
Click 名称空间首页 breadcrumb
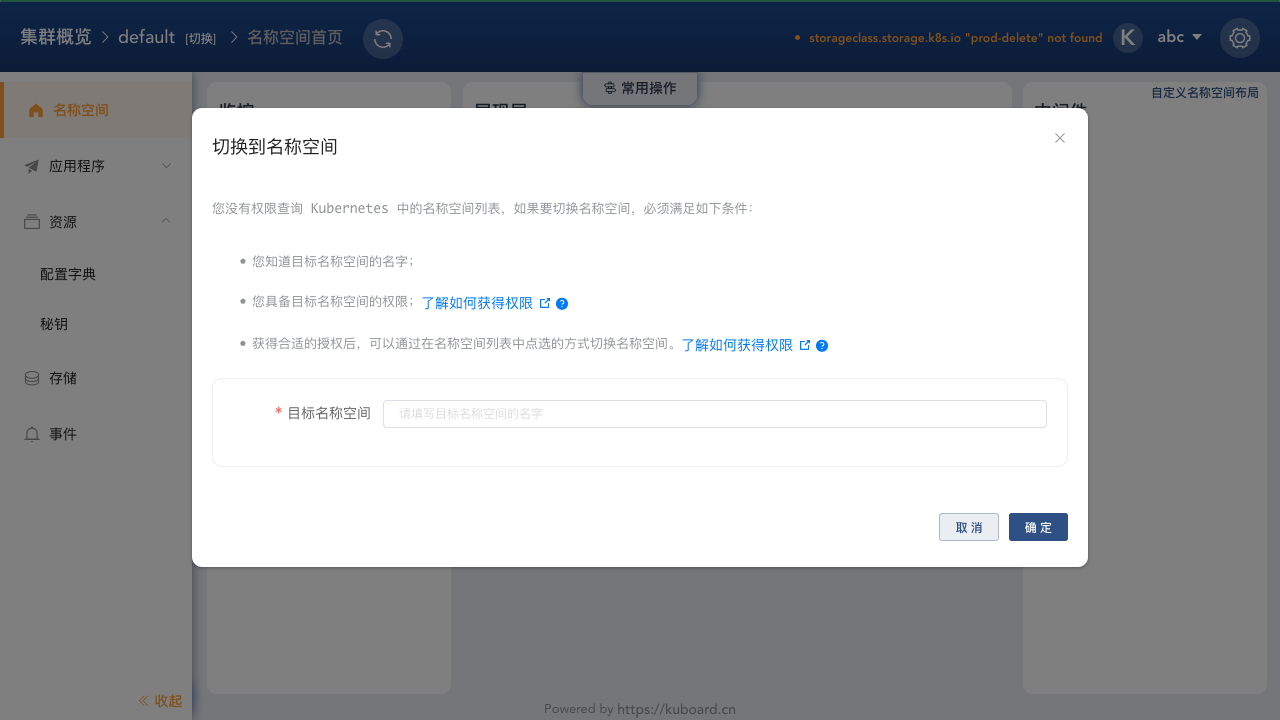tap(294, 37)
